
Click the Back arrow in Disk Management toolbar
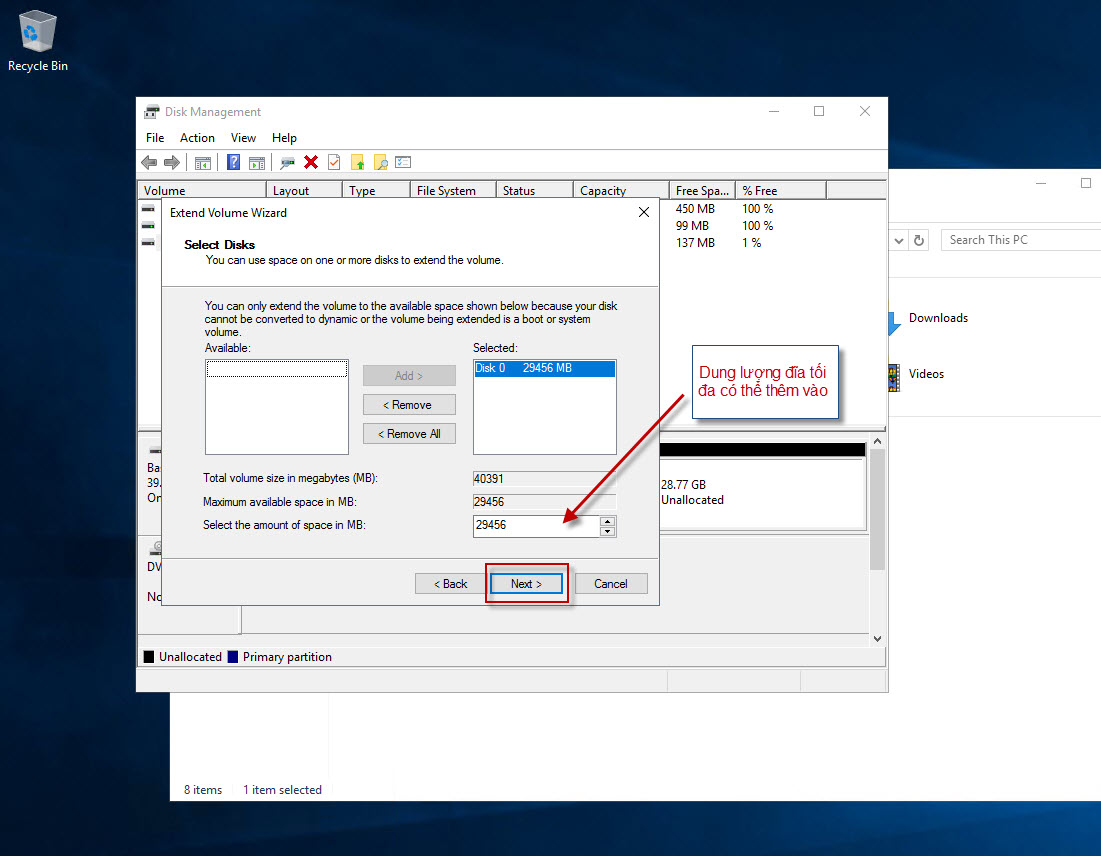149,162
